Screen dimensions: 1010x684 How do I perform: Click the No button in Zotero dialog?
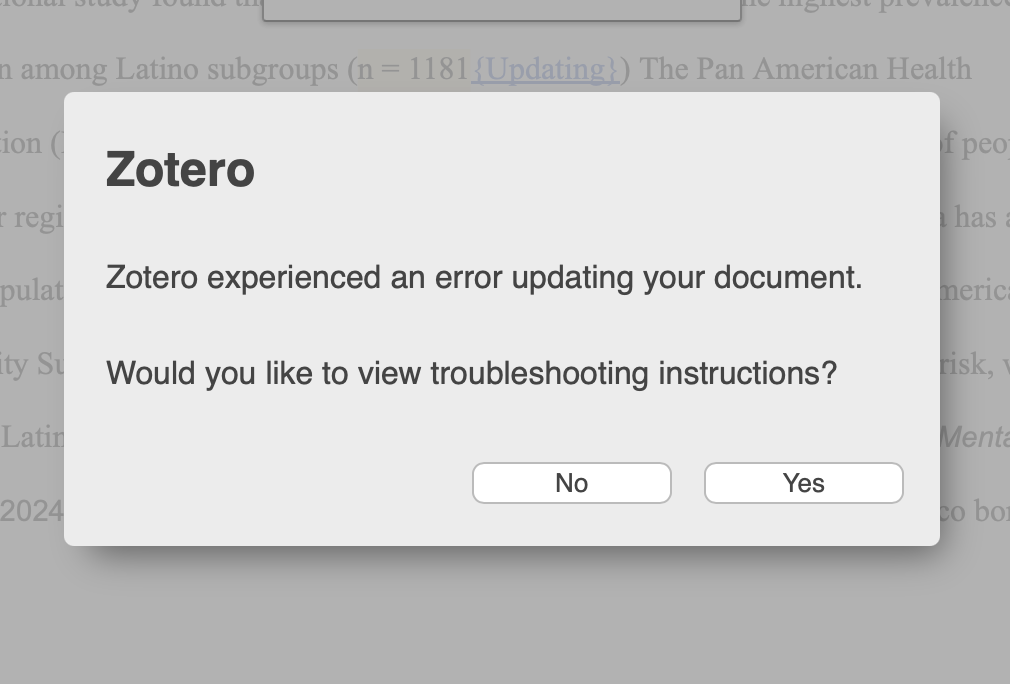(x=571, y=483)
